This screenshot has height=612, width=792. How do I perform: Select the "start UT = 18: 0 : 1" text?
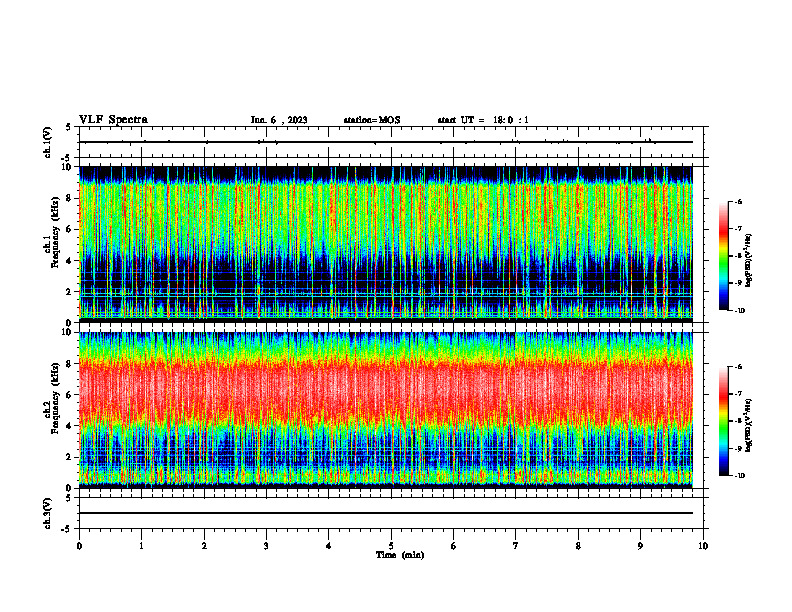483,120
